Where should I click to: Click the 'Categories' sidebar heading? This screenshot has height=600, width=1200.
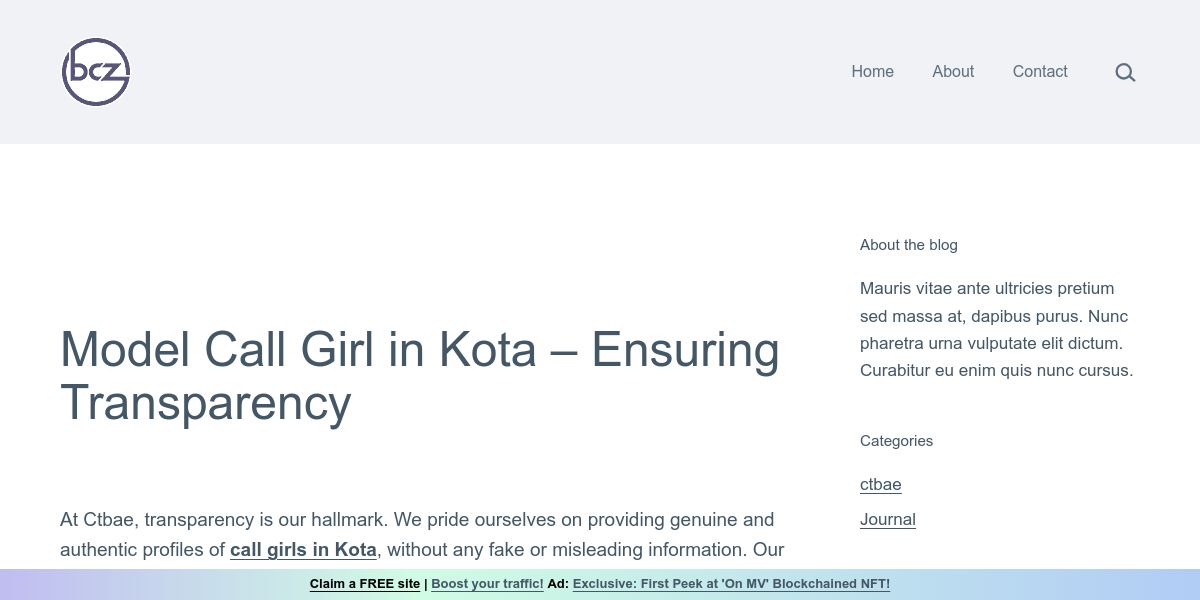pos(896,441)
